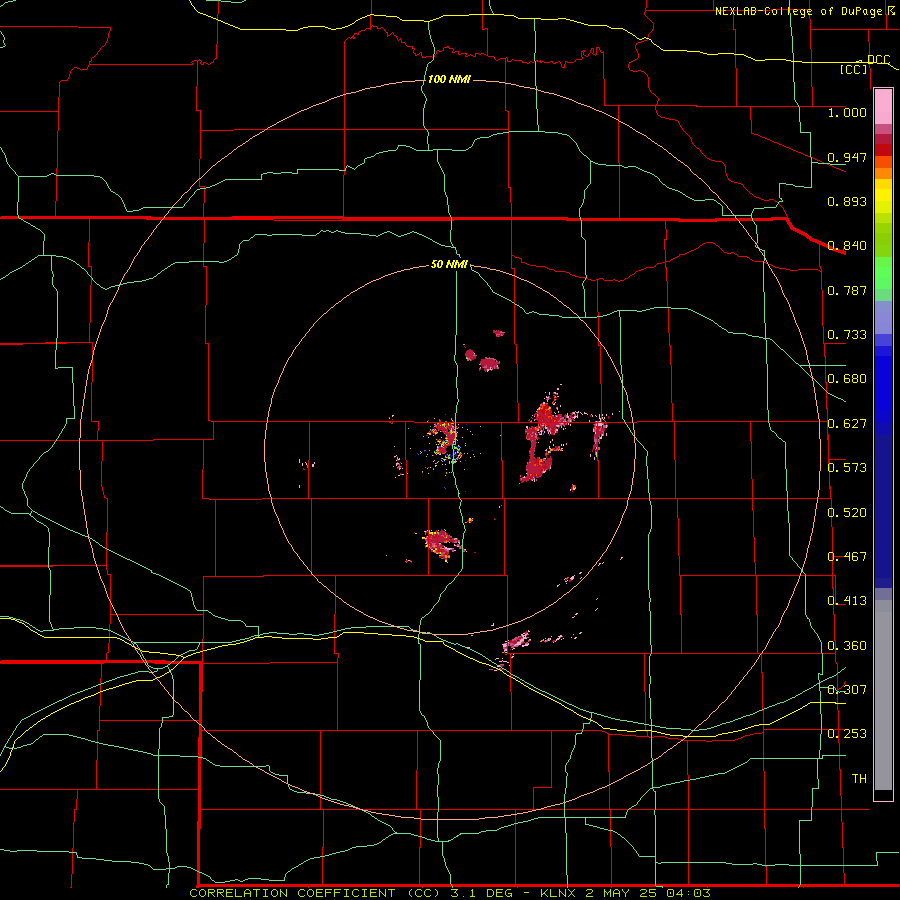Click the 1.000 value on the color scale

(847, 112)
